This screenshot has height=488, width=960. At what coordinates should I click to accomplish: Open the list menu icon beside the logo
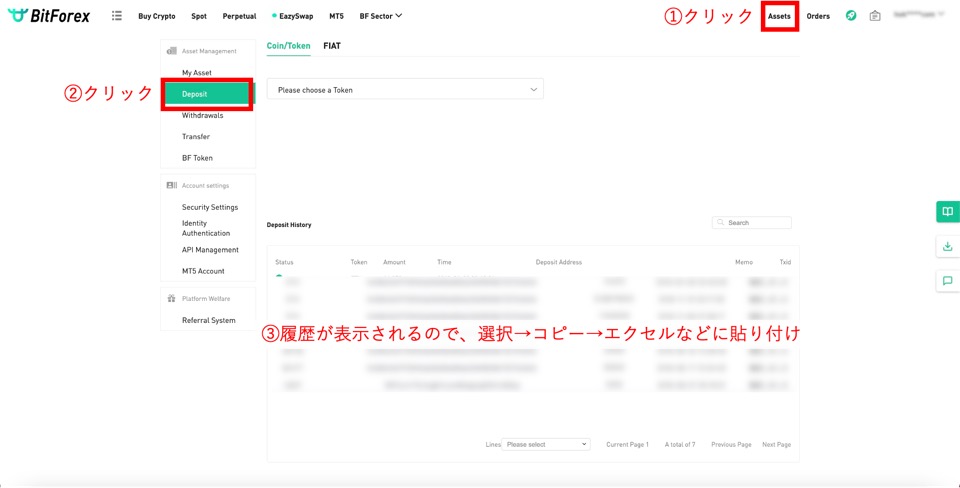[117, 16]
